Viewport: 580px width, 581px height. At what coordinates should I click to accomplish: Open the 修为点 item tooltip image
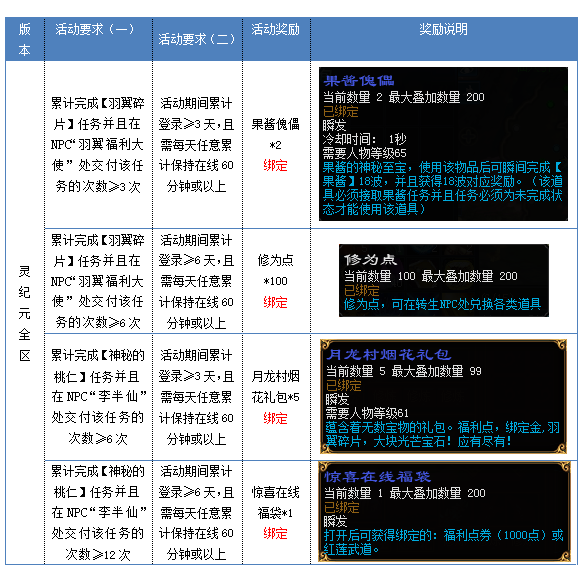[444, 280]
